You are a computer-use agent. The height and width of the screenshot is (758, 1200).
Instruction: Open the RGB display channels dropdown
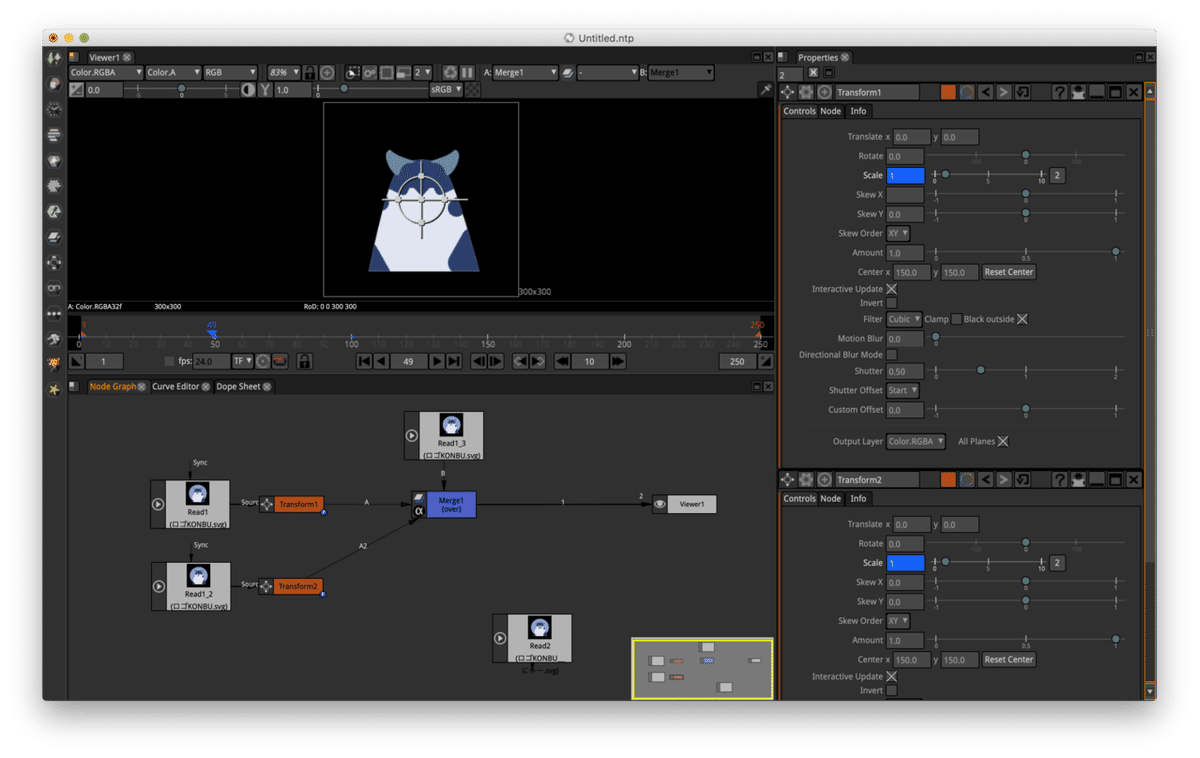[230, 73]
